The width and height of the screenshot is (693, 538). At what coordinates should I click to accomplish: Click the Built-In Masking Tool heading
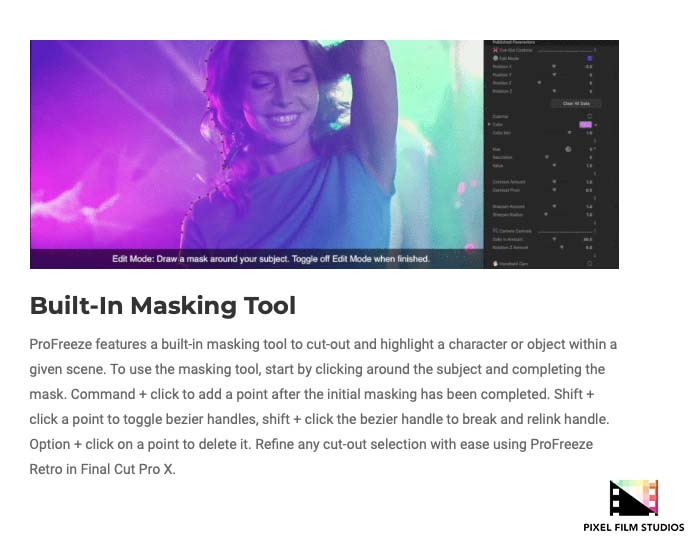[163, 305]
